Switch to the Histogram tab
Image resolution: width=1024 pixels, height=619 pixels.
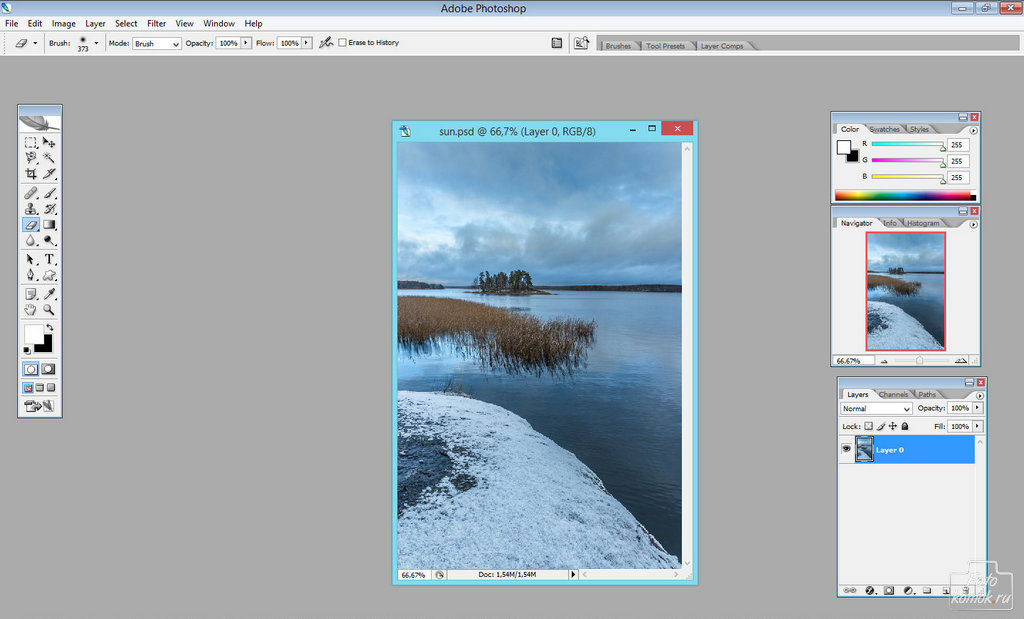[x=923, y=223]
